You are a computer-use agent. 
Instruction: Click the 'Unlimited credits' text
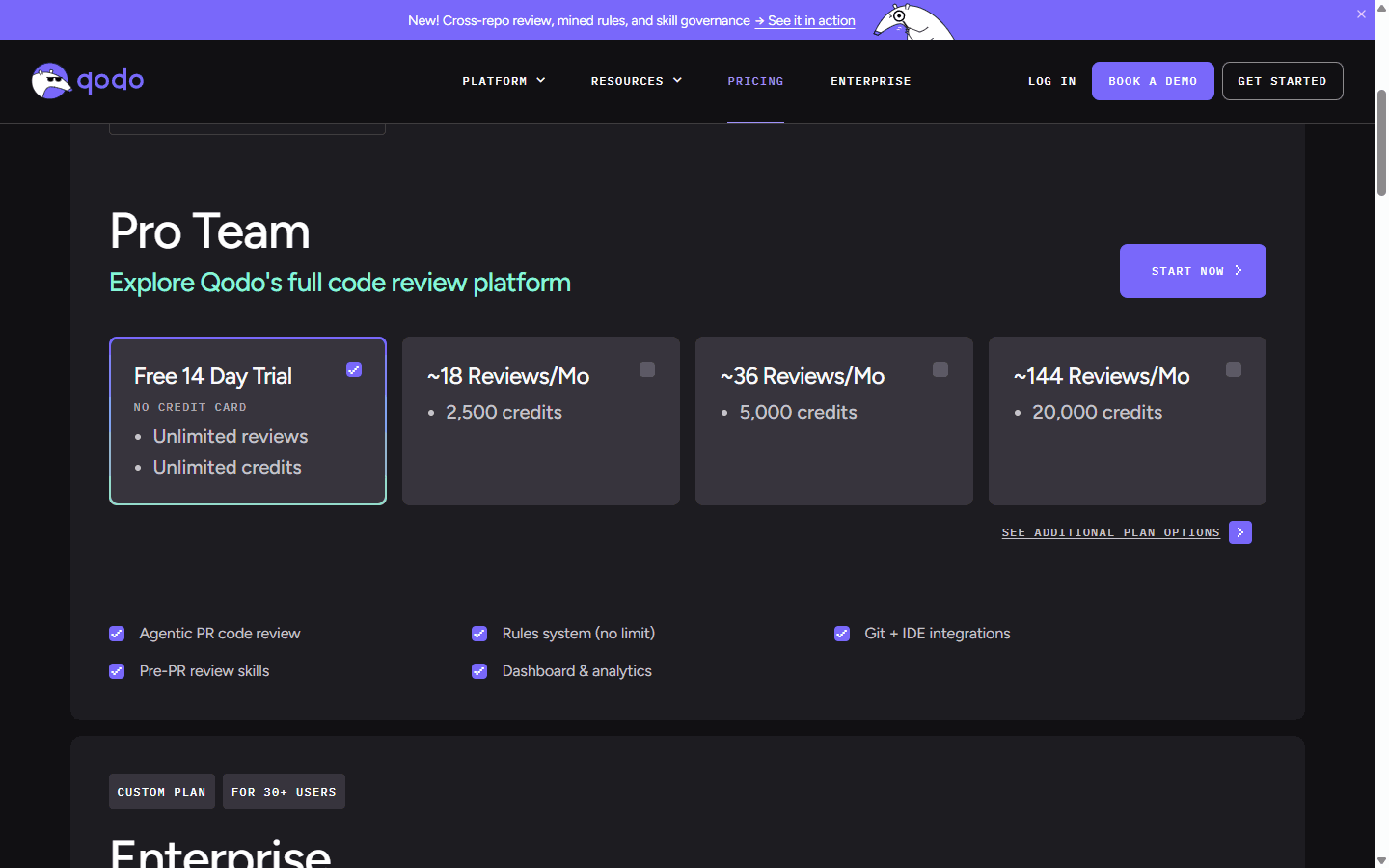228,467
